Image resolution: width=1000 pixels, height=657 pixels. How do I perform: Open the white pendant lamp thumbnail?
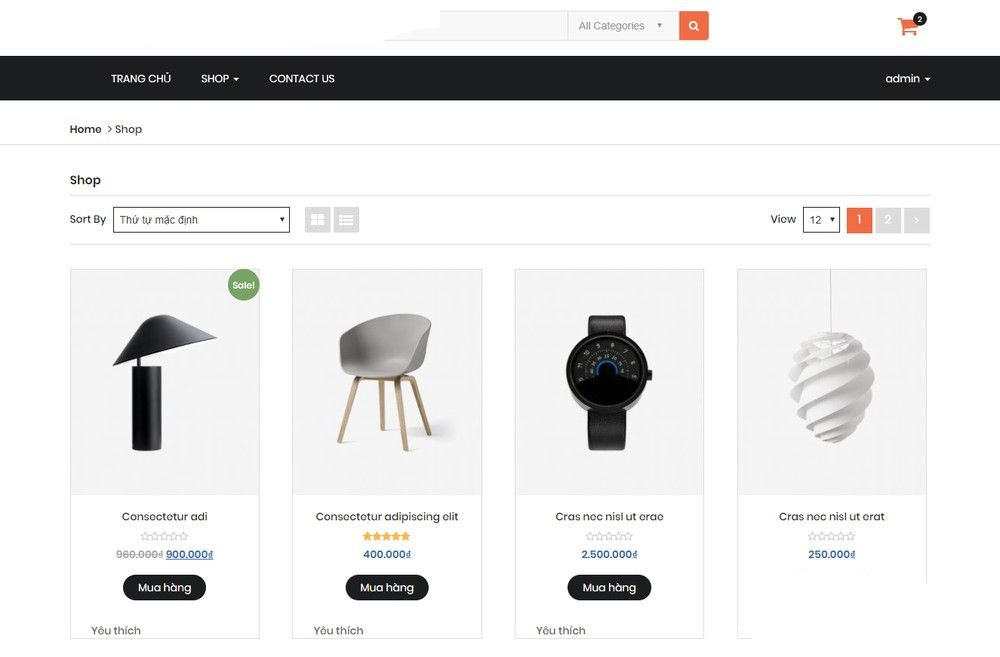tap(831, 381)
